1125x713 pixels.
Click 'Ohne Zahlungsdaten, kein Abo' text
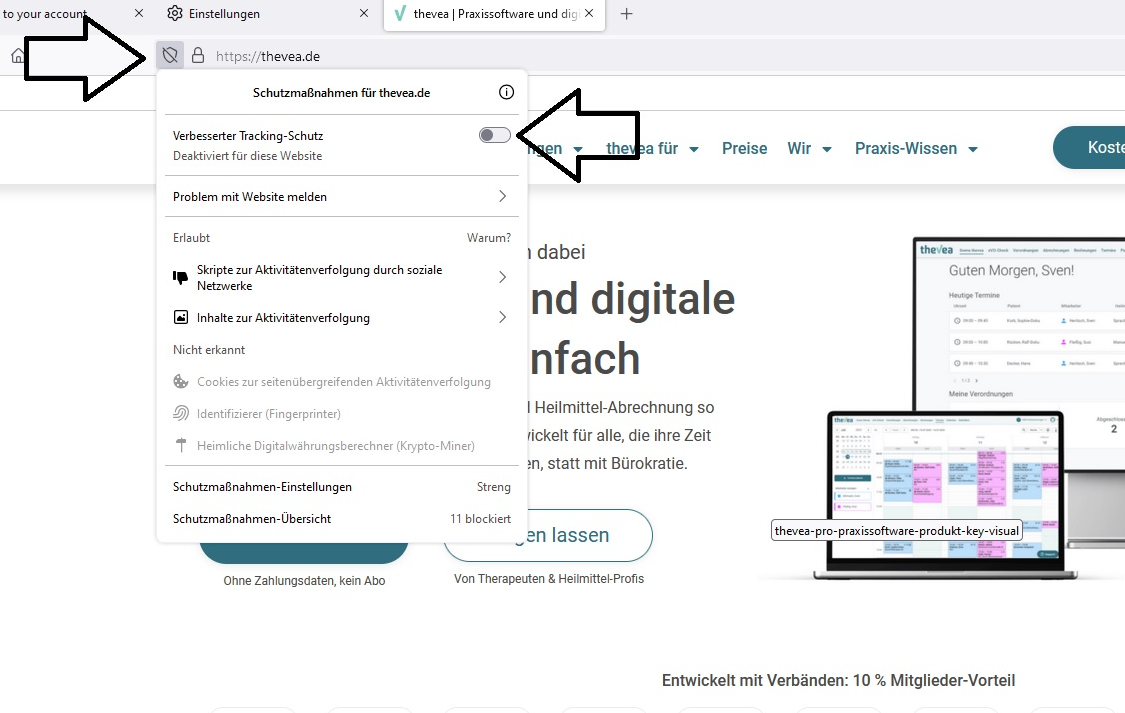tap(304, 580)
